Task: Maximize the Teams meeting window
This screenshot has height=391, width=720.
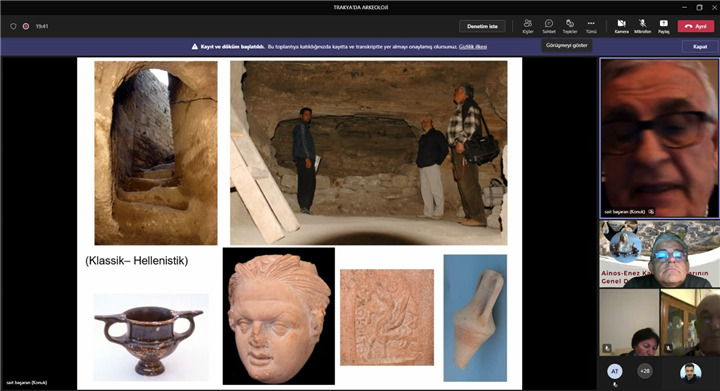Action: click(x=699, y=7)
